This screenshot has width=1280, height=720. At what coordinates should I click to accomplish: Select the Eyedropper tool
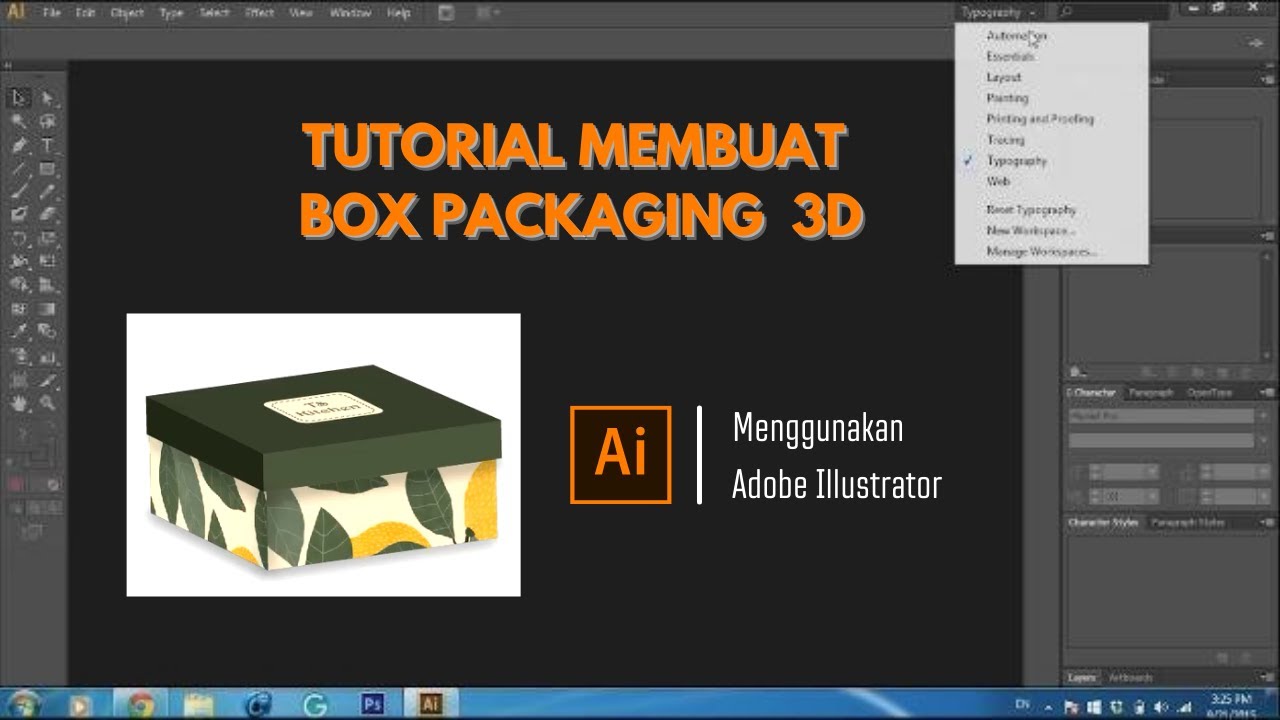19,332
